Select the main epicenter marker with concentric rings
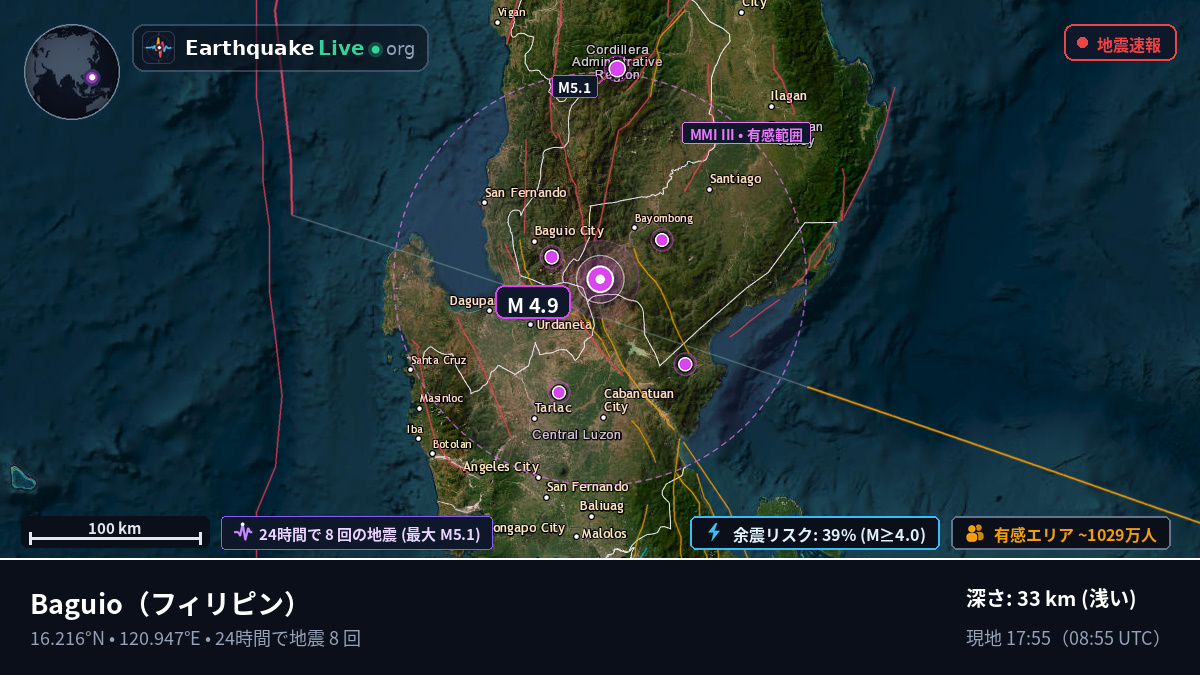1200x675 pixels. pos(600,279)
